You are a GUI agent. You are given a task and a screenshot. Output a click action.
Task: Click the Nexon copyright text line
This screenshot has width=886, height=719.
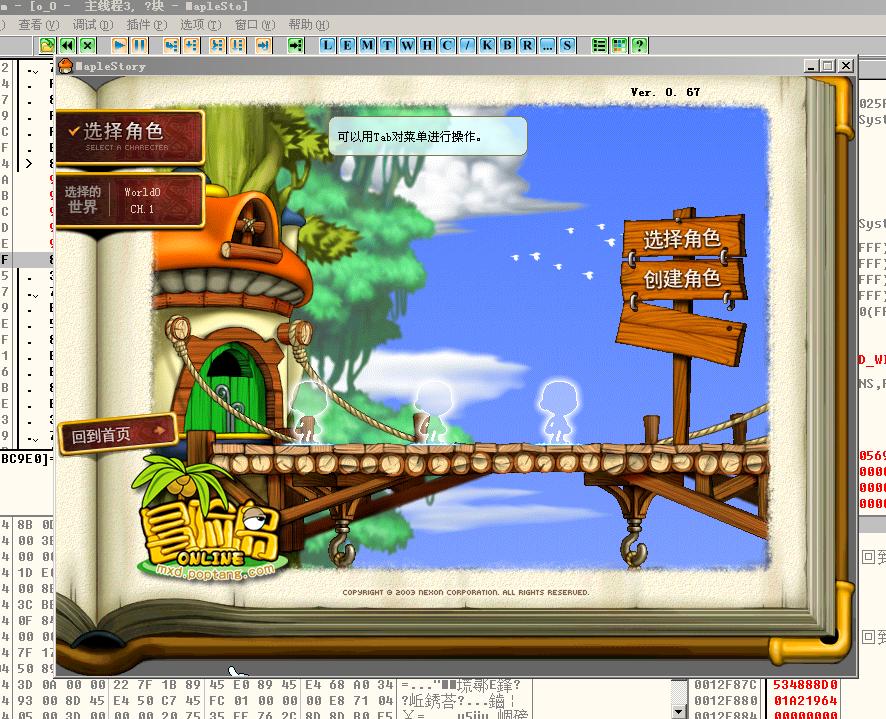click(x=466, y=592)
